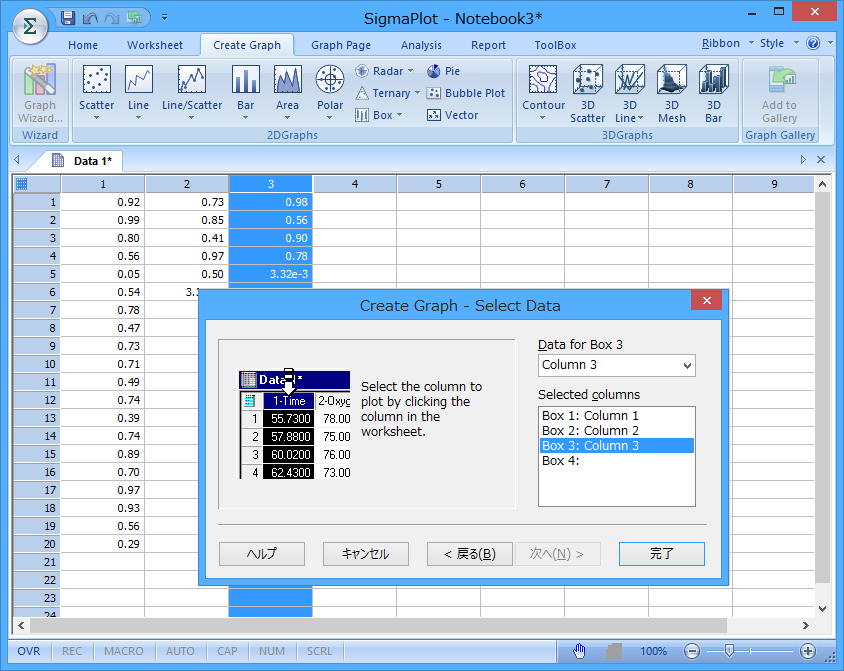The height and width of the screenshot is (671, 844).
Task: Click the Redo icon in quick access toolbar
Action: [x=111, y=18]
